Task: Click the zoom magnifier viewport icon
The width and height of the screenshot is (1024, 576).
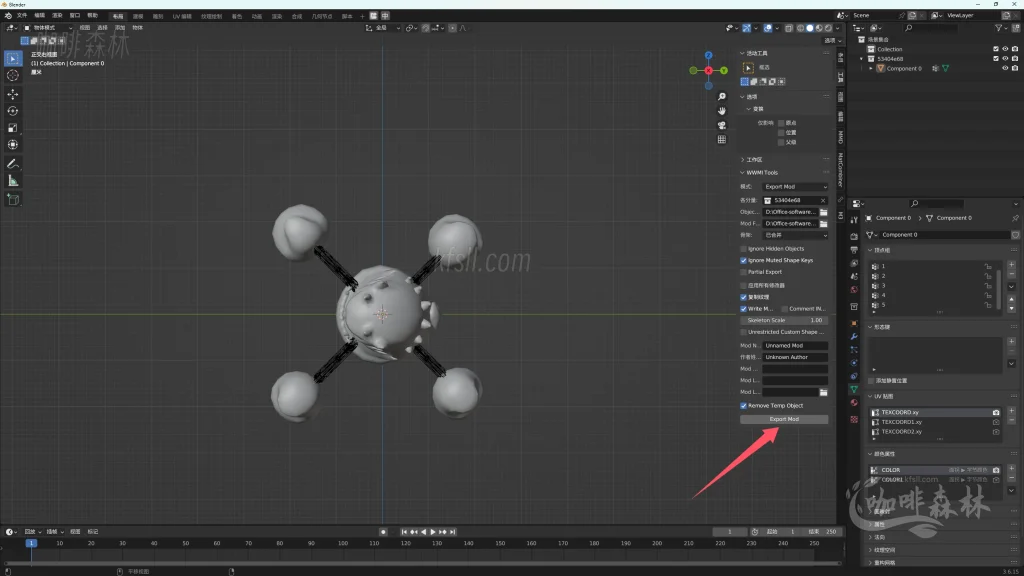Action: 722,97
